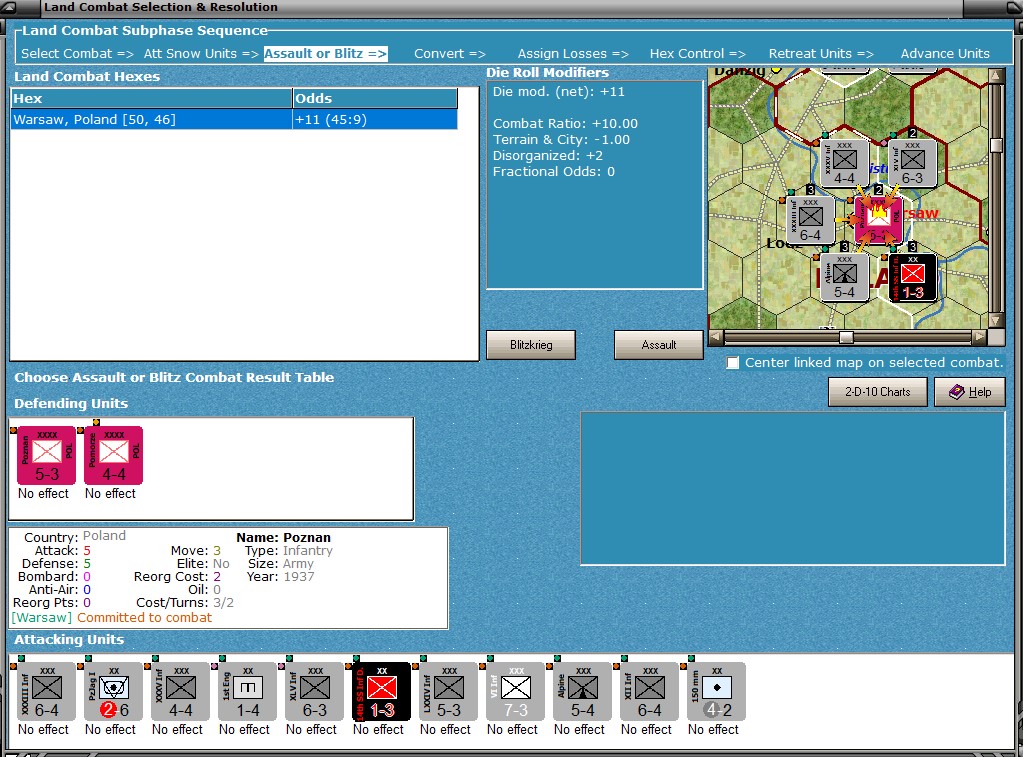
Task: Click the Select Combat subphase step
Action: pos(77,54)
